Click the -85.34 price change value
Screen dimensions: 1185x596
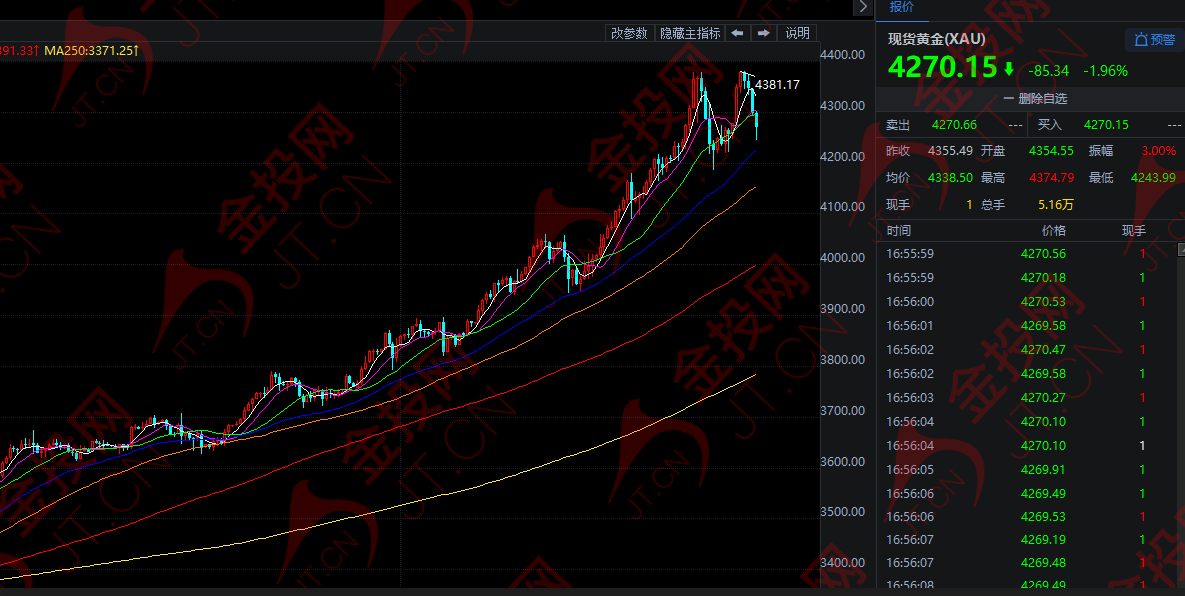point(1048,71)
